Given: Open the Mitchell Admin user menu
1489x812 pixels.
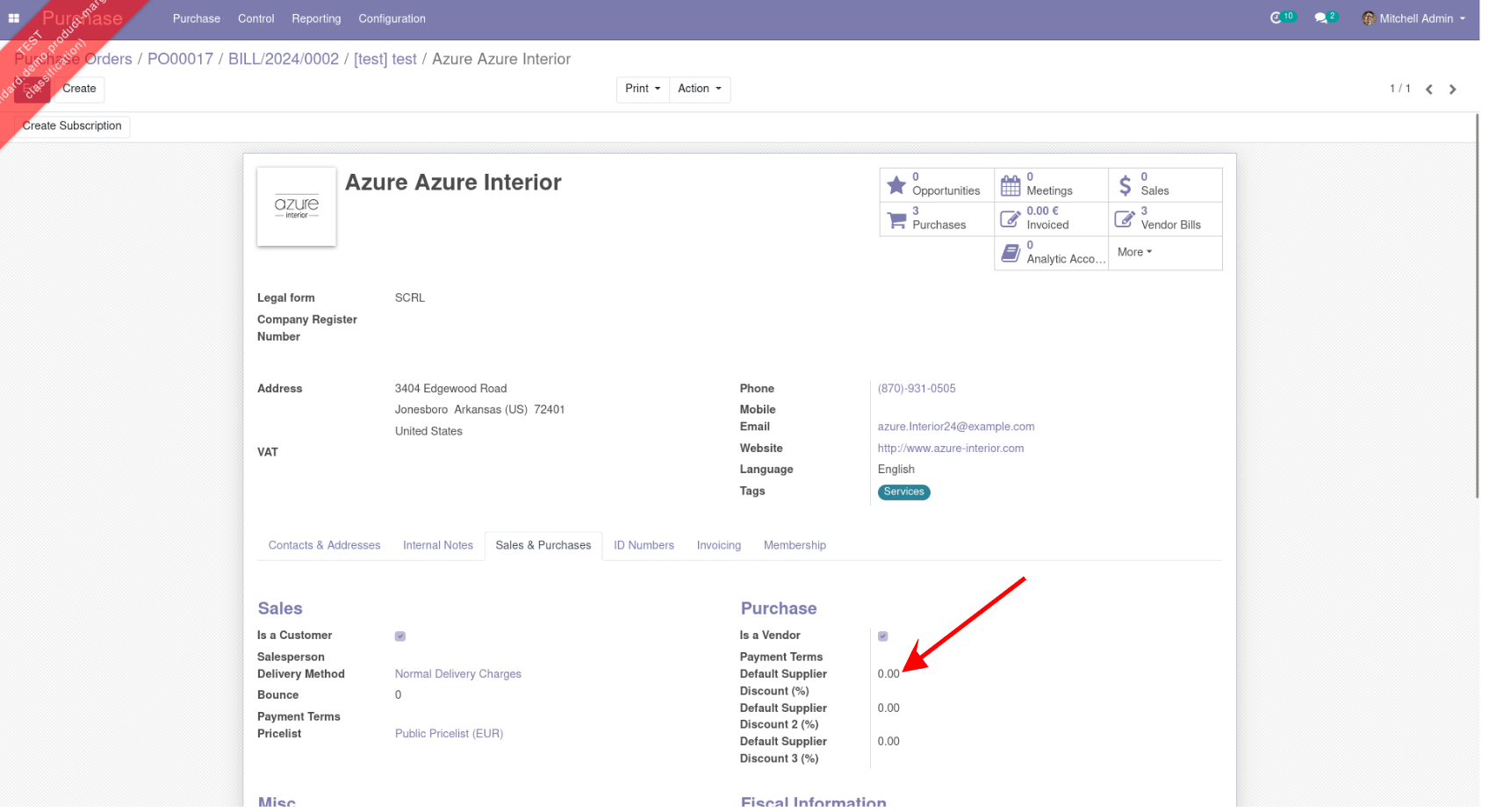Looking at the screenshot, I should [1413, 18].
